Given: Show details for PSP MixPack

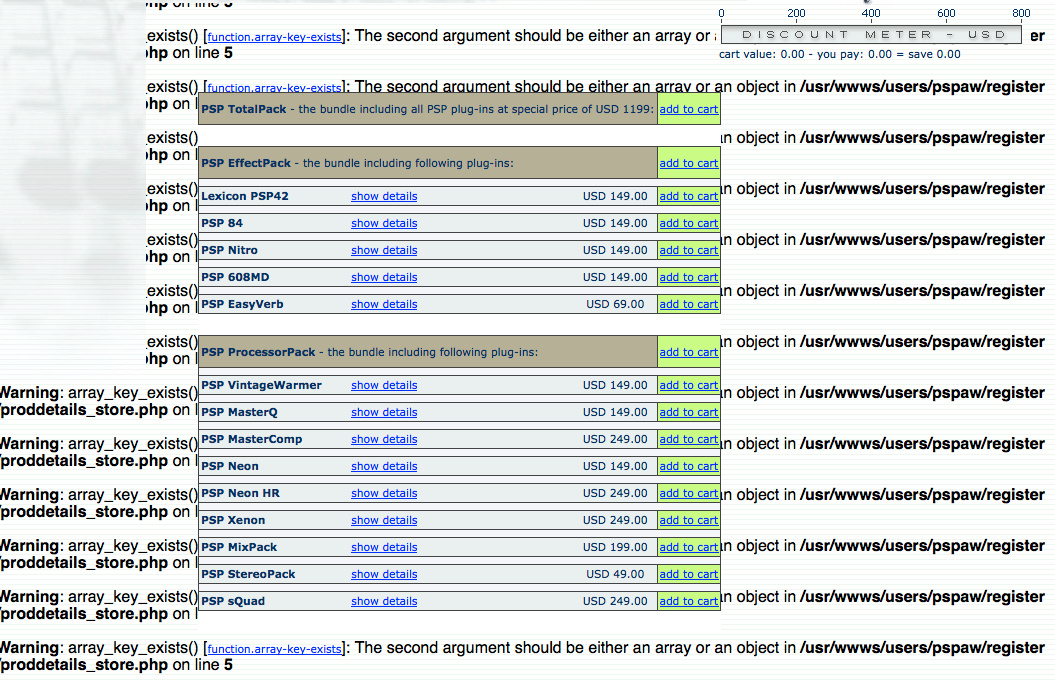Looking at the screenshot, I should 384,547.
